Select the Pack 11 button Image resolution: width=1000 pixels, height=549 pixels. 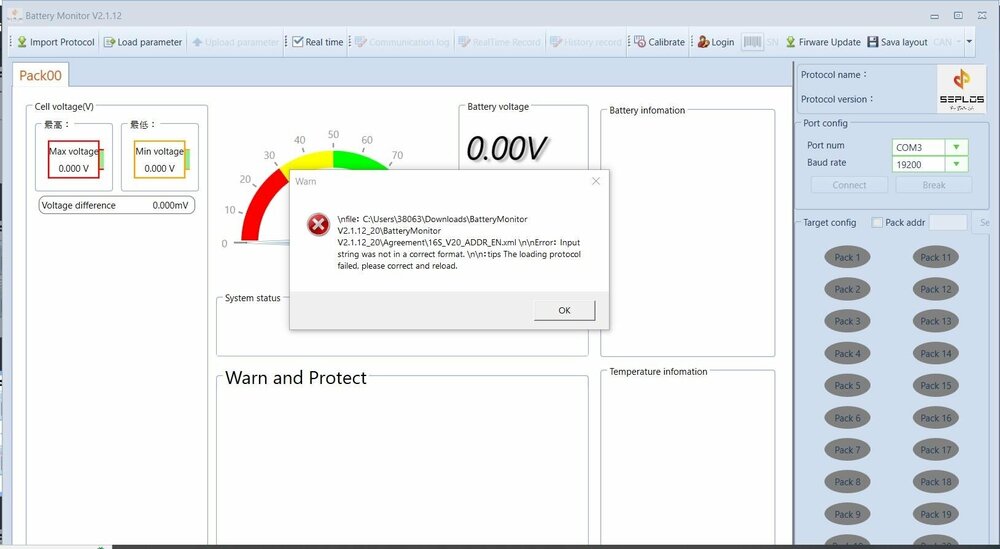pyautogui.click(x=936, y=258)
